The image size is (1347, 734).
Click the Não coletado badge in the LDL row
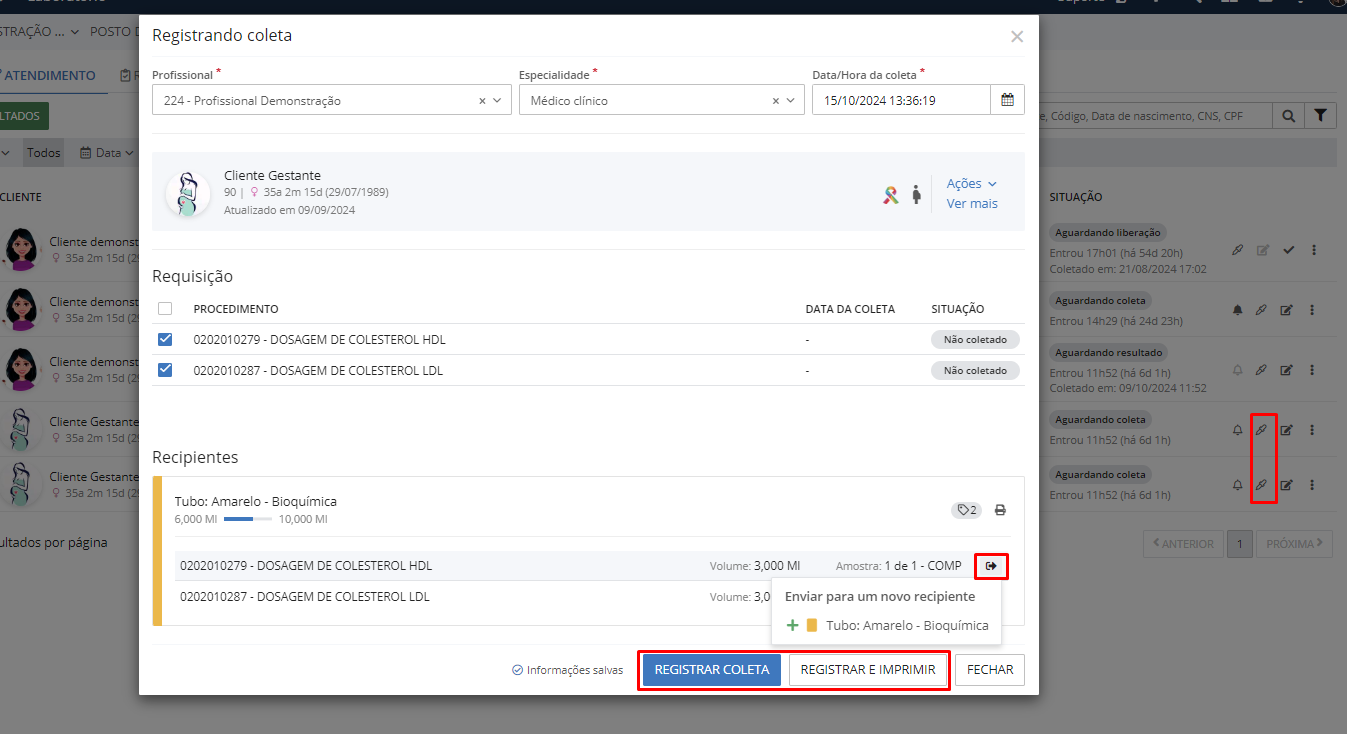click(975, 371)
